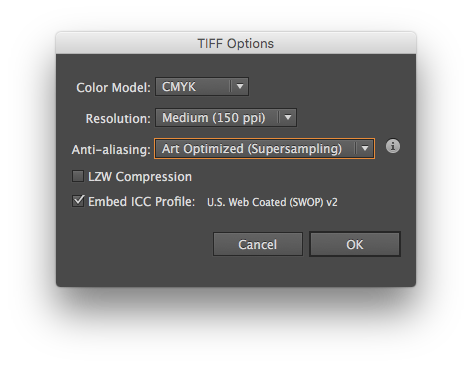Click the Resolution dropdown arrow
The width and height of the screenshot is (472, 367).
coord(288,118)
